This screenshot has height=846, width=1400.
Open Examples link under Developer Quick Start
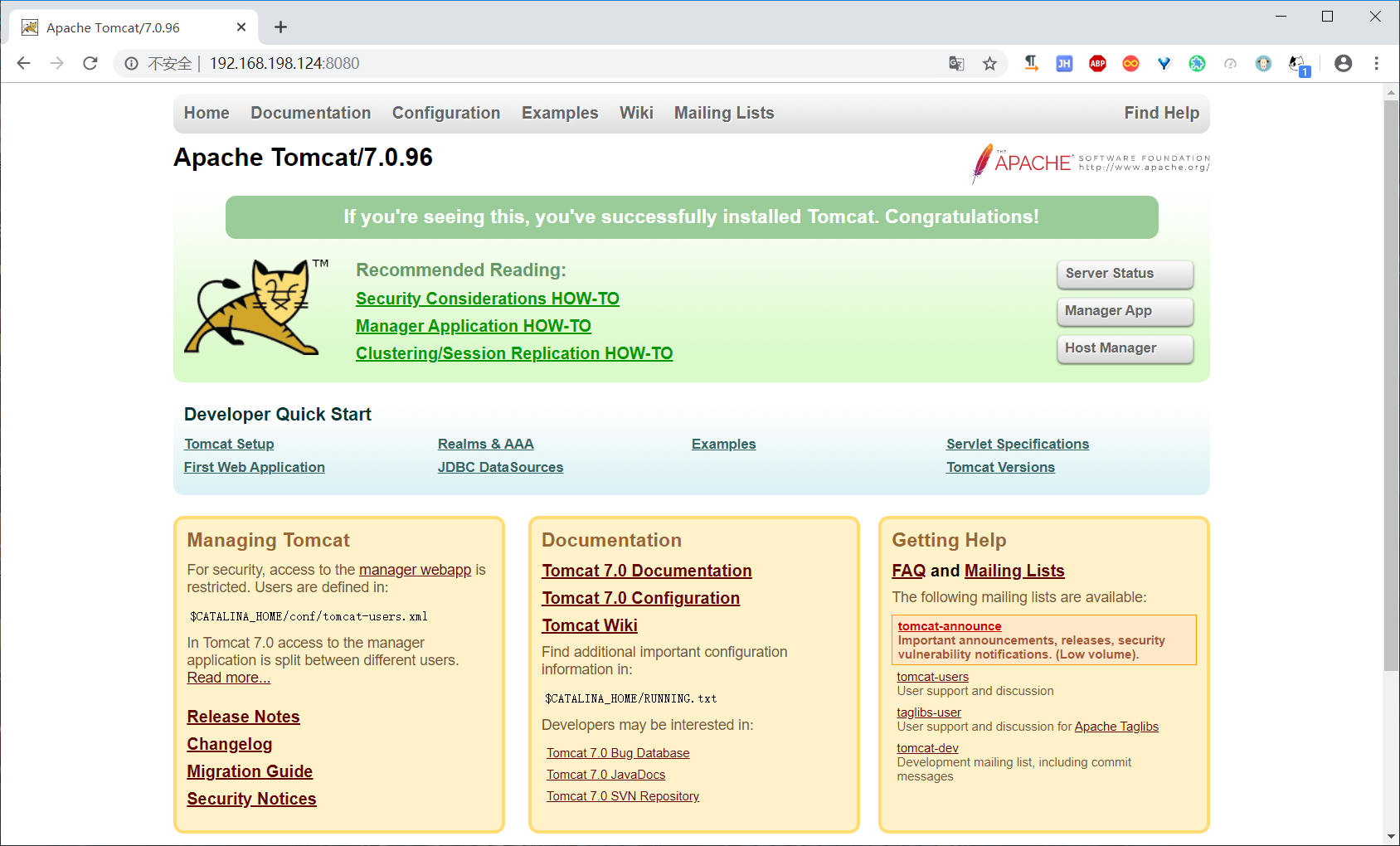pyautogui.click(x=724, y=444)
